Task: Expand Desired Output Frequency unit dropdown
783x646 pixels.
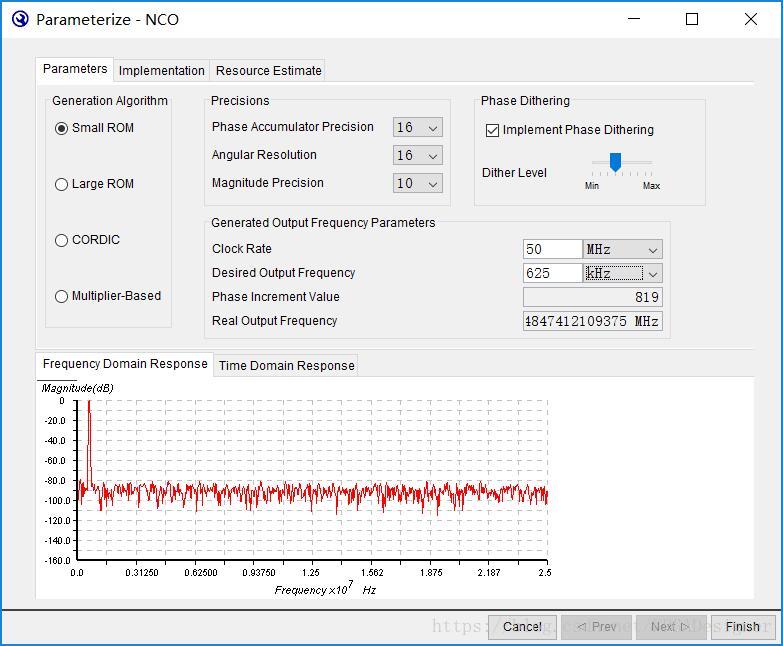Action: pyautogui.click(x=622, y=273)
